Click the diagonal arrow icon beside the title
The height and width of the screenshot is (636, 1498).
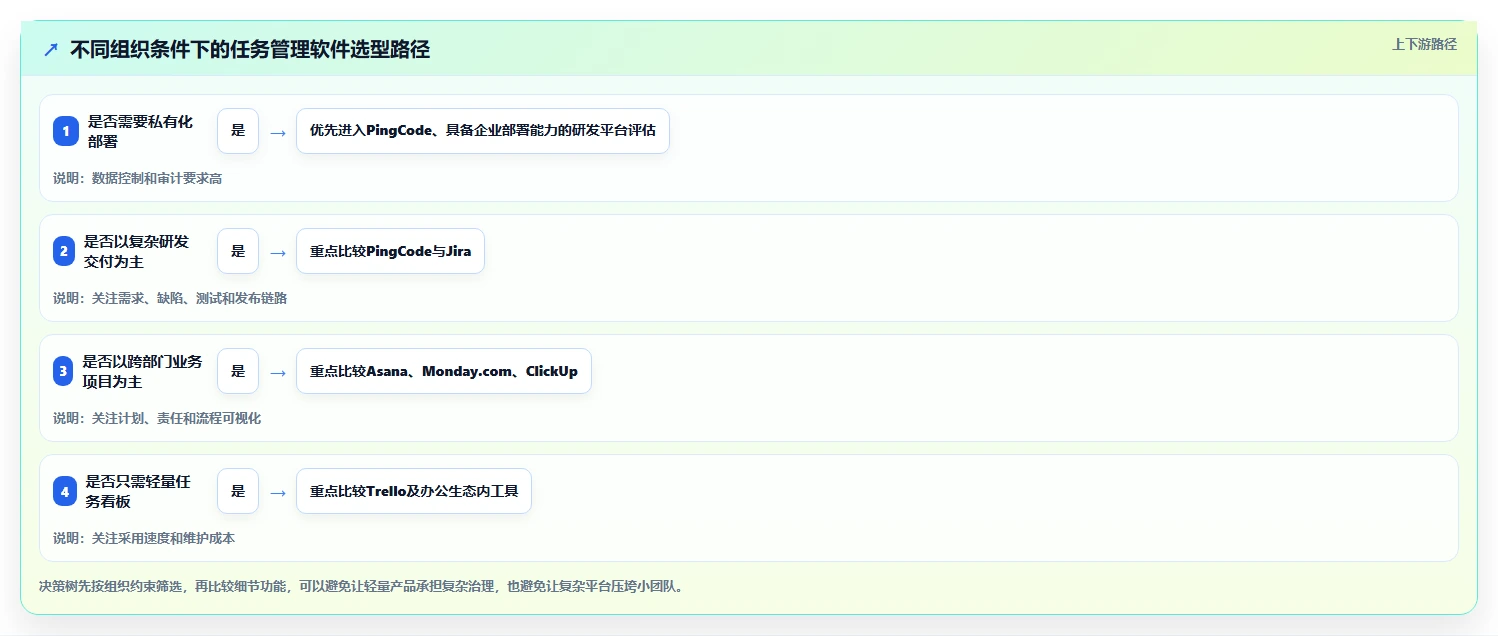pyautogui.click(x=51, y=50)
